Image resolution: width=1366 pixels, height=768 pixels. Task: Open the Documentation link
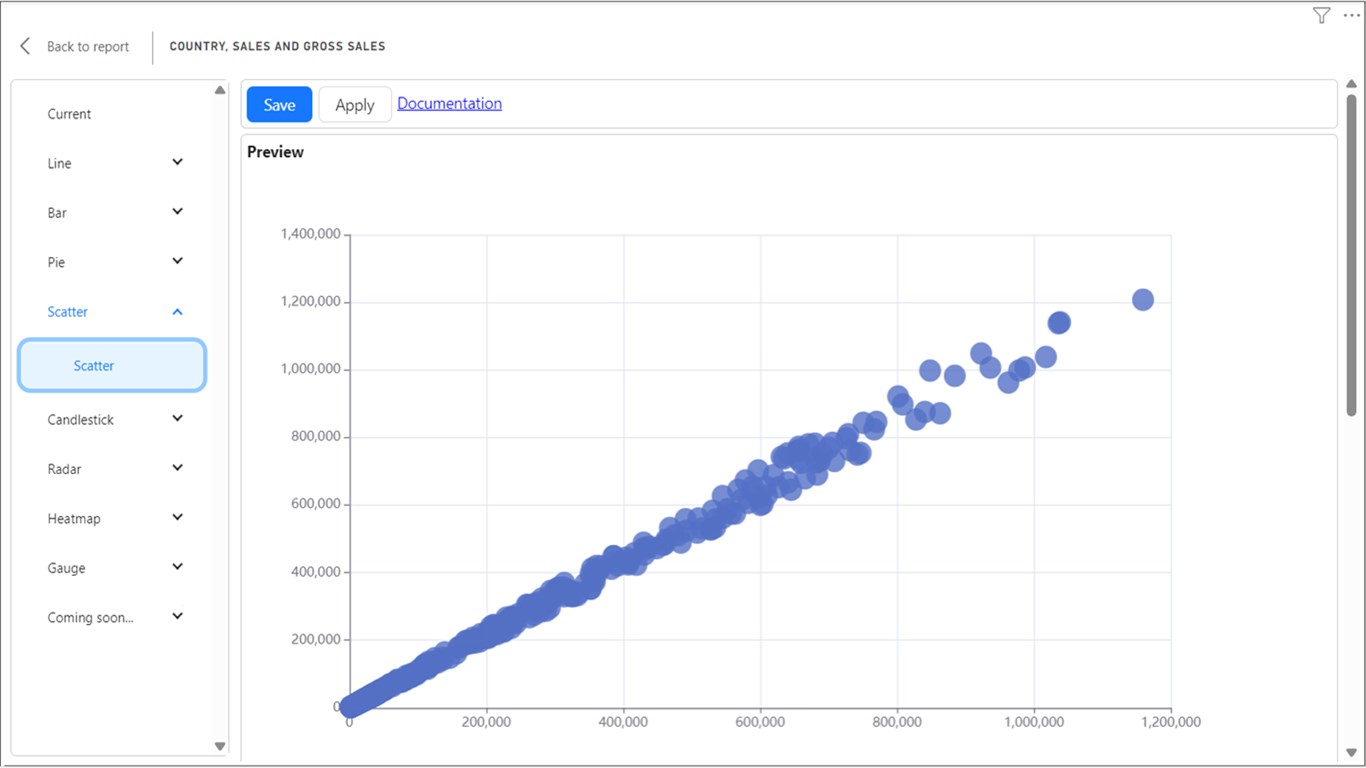point(449,104)
